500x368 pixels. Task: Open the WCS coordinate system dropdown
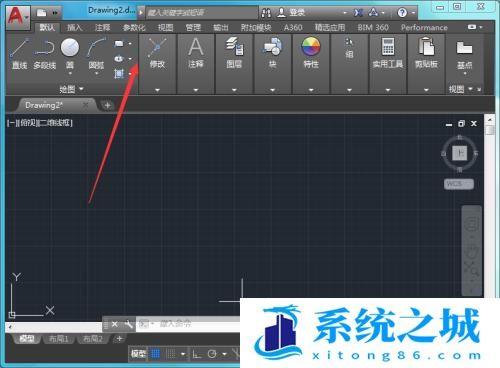point(459,184)
